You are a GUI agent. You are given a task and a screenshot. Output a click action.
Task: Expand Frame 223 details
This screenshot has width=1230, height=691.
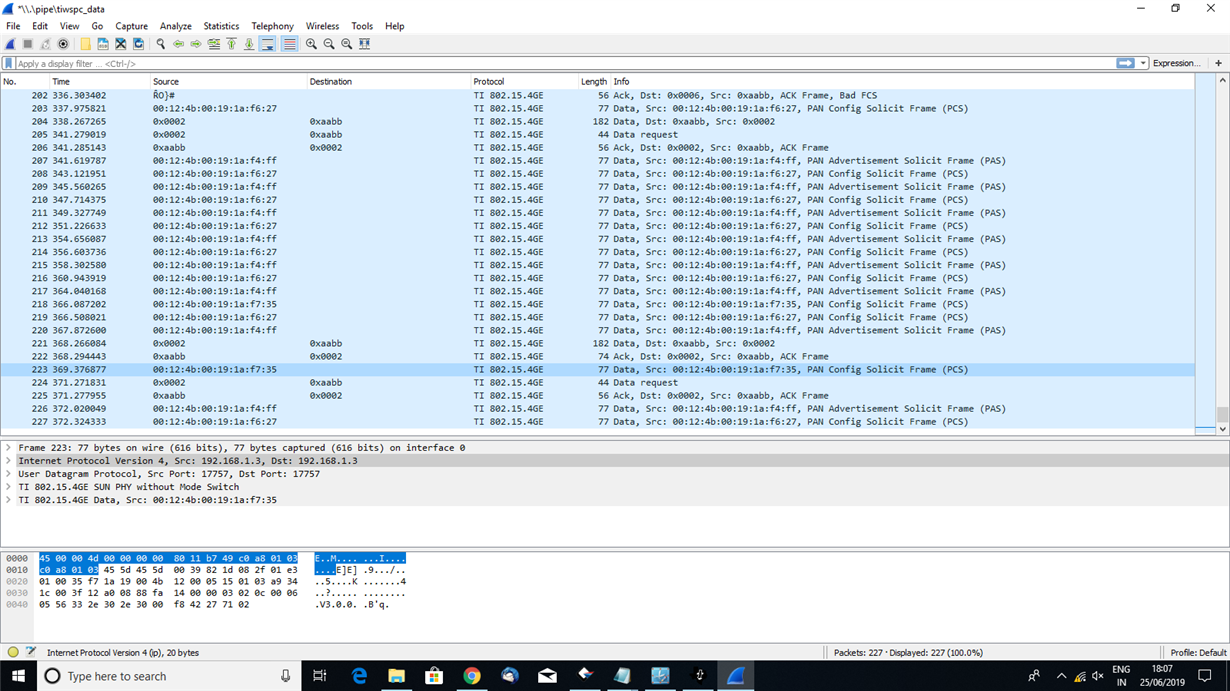(x=8, y=448)
